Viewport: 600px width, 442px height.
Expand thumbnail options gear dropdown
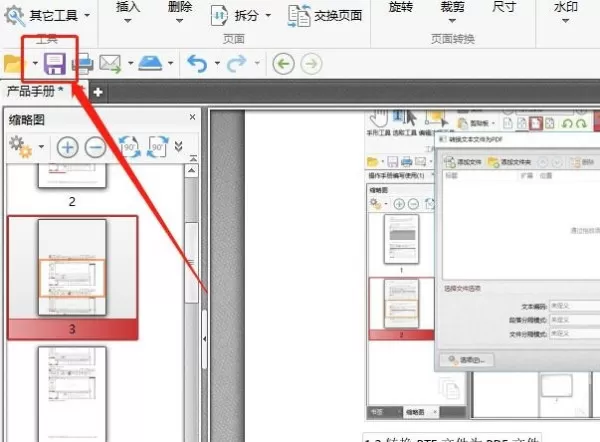click(x=41, y=147)
